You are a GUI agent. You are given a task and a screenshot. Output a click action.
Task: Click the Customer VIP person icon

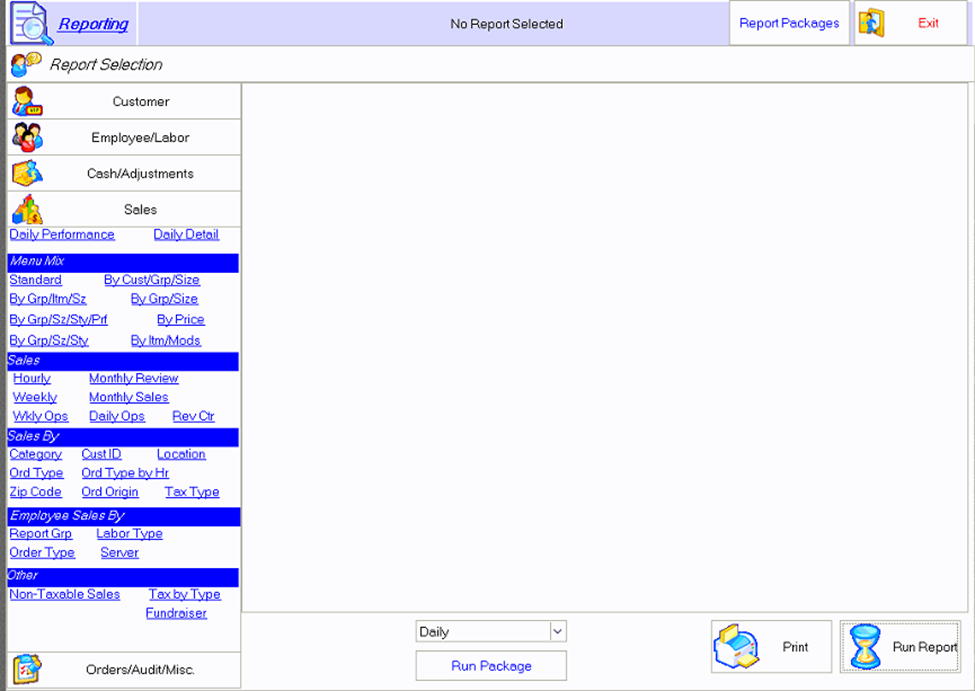point(27,101)
